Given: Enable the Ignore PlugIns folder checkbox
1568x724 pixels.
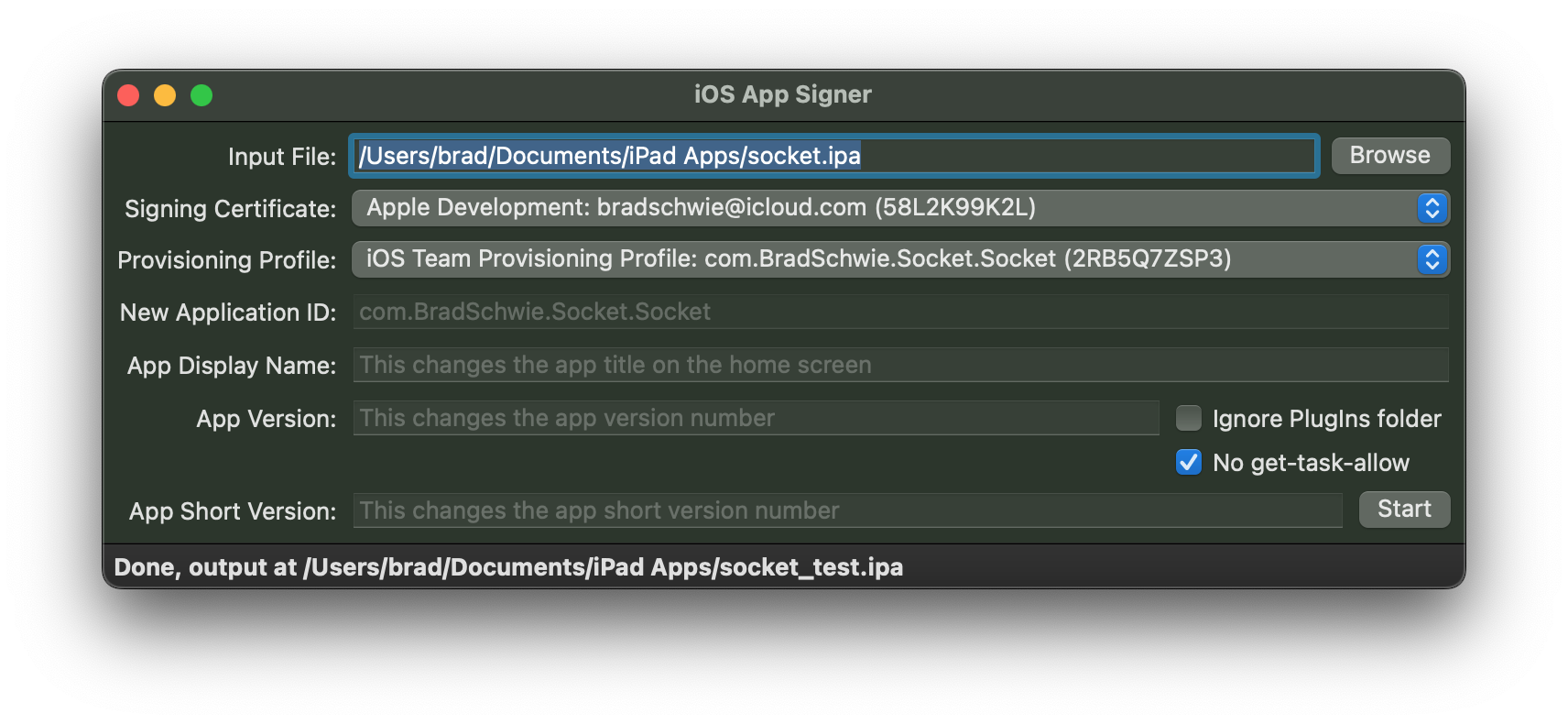Looking at the screenshot, I should pyautogui.click(x=1189, y=419).
